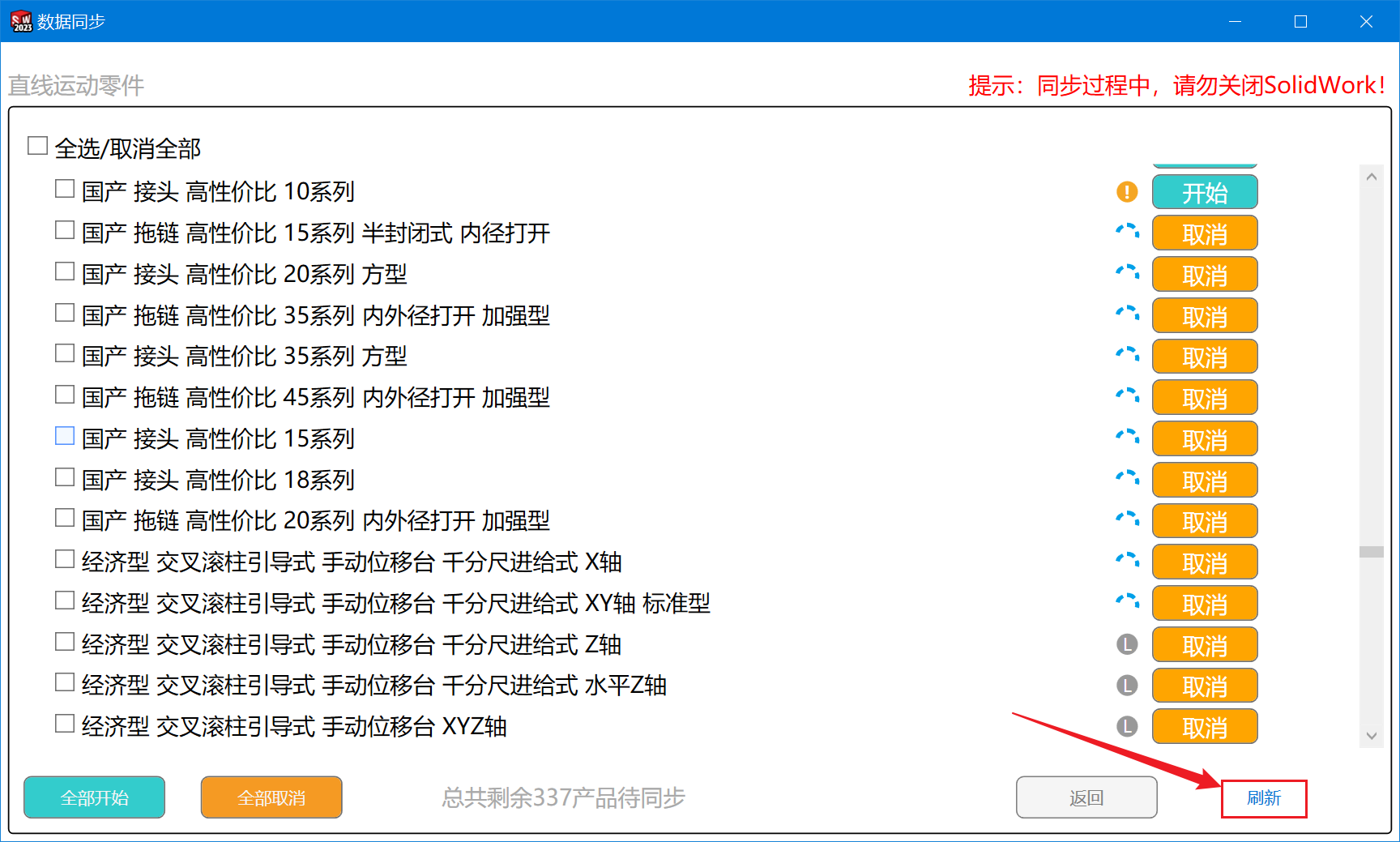Click the 全部开始 button
Screen dimensions: 1400x842
[94, 798]
